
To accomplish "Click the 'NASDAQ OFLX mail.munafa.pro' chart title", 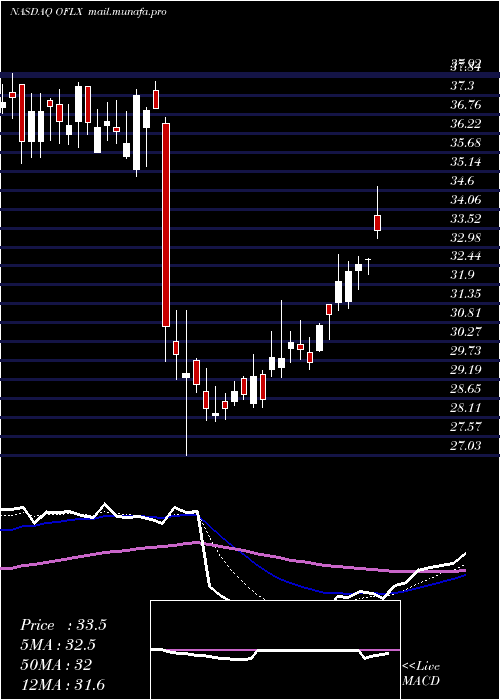I will click(88, 12).
